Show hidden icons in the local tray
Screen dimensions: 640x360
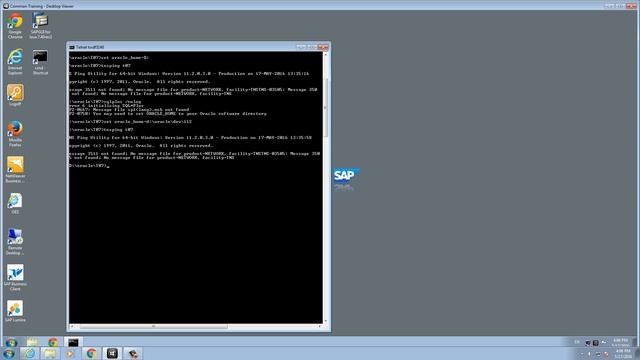click(x=581, y=354)
